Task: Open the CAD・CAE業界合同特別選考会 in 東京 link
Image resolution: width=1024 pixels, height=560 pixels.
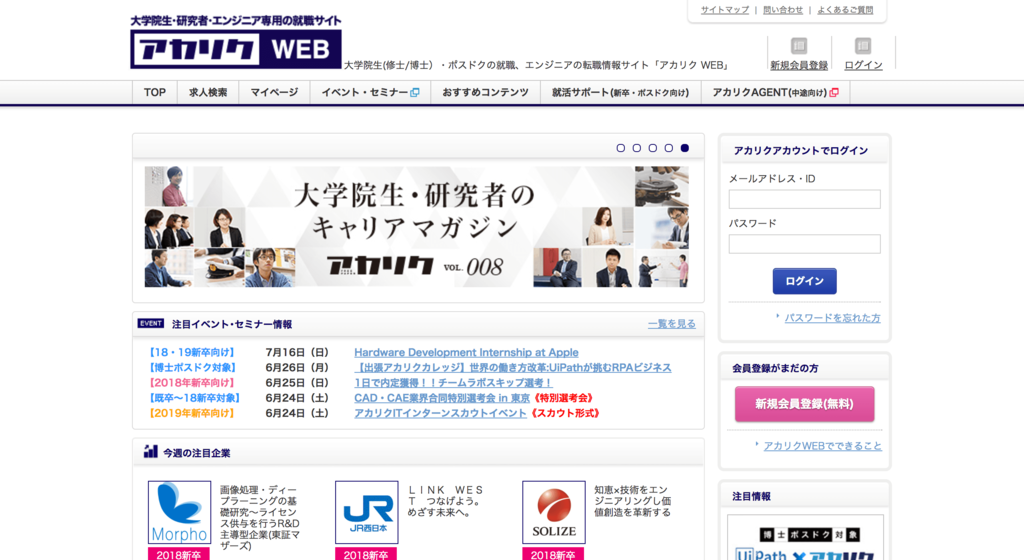Action: (x=442, y=398)
